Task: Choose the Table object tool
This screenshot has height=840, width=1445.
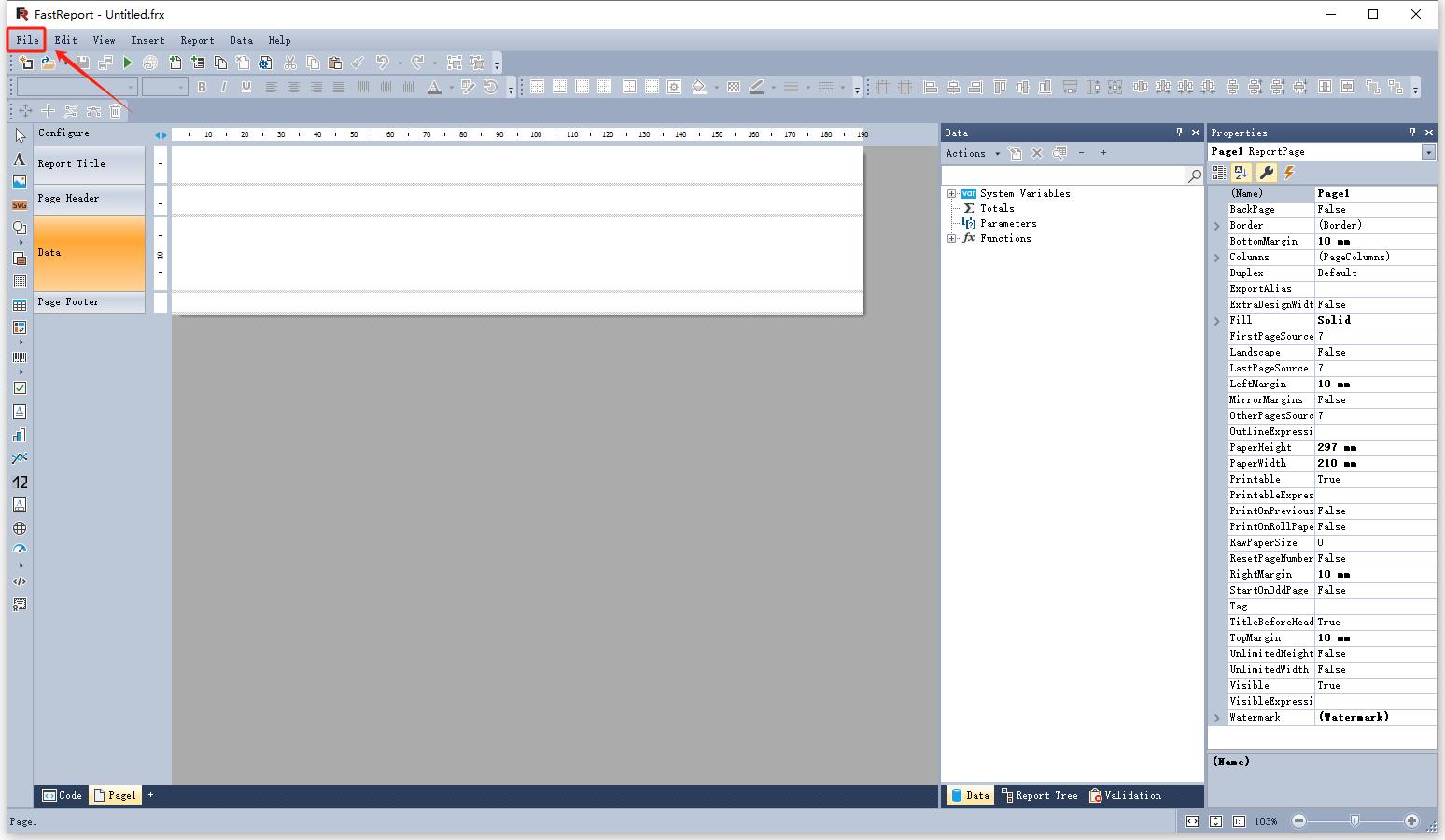Action: (x=20, y=305)
